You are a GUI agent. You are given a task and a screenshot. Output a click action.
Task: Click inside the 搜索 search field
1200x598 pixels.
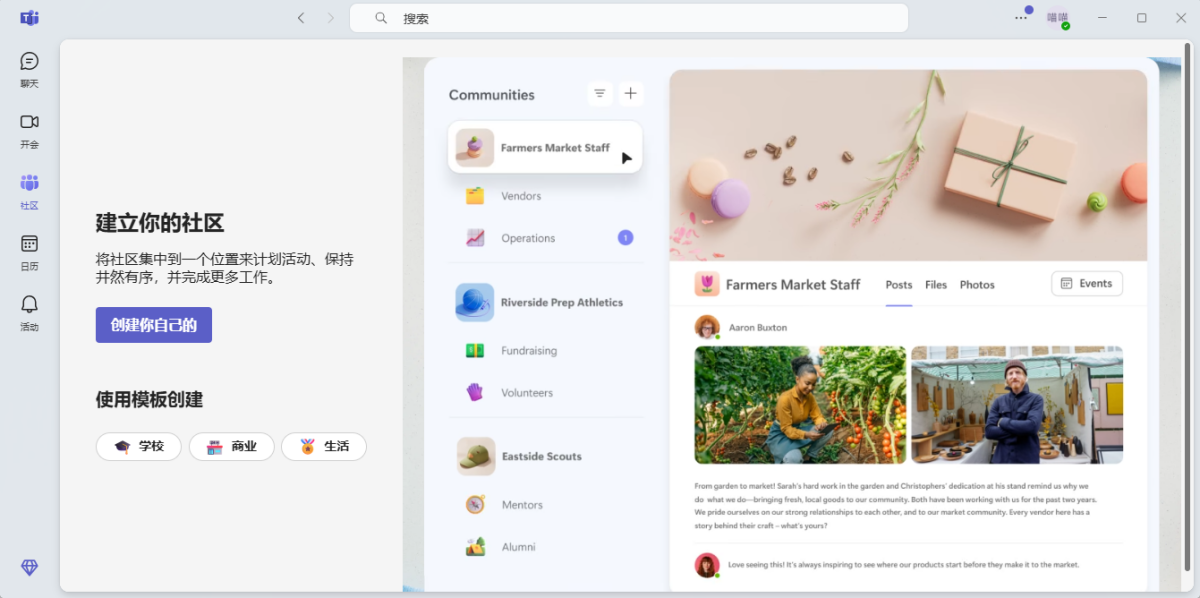(629, 17)
